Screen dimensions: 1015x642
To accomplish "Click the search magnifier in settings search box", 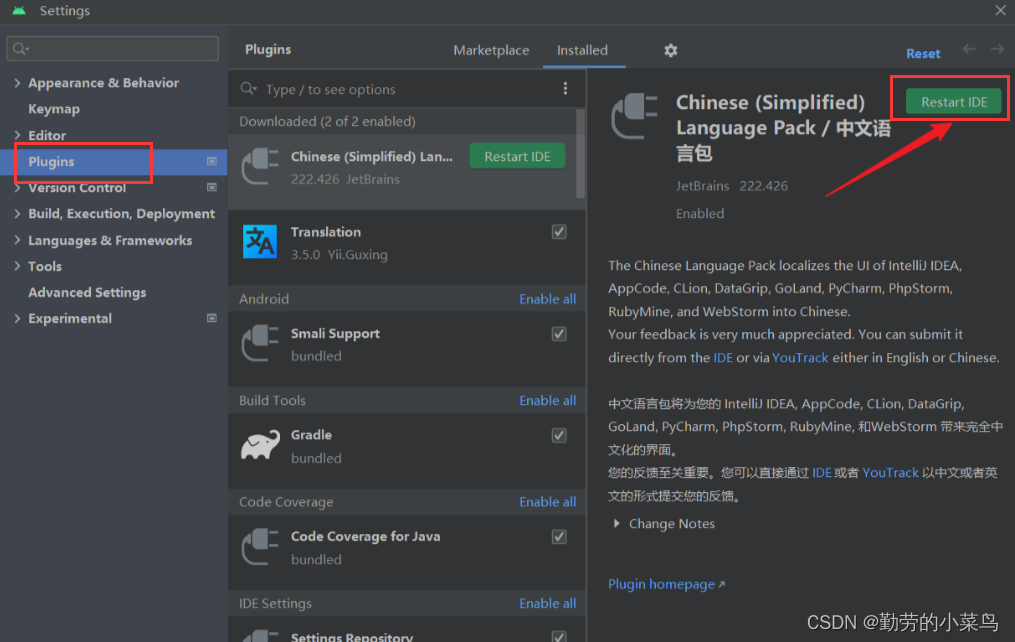I will [x=21, y=49].
